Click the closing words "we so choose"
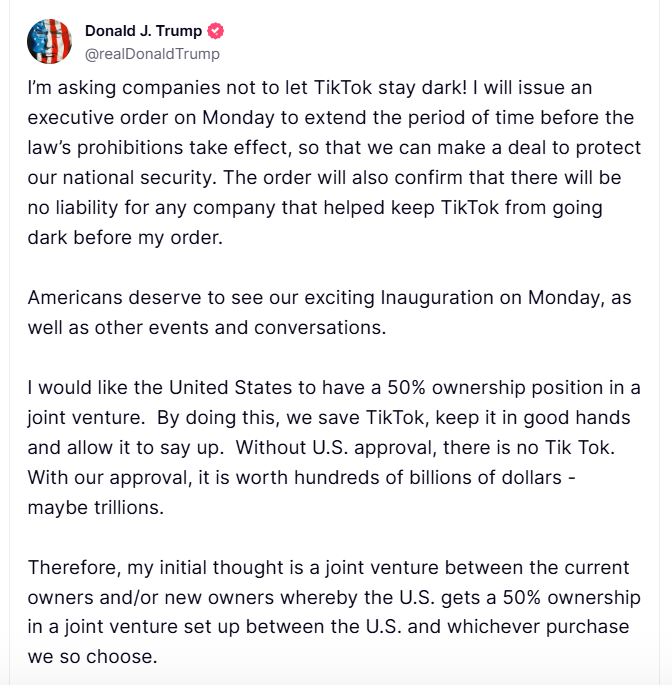The width and height of the screenshot is (672, 692). pyautogui.click(x=92, y=657)
